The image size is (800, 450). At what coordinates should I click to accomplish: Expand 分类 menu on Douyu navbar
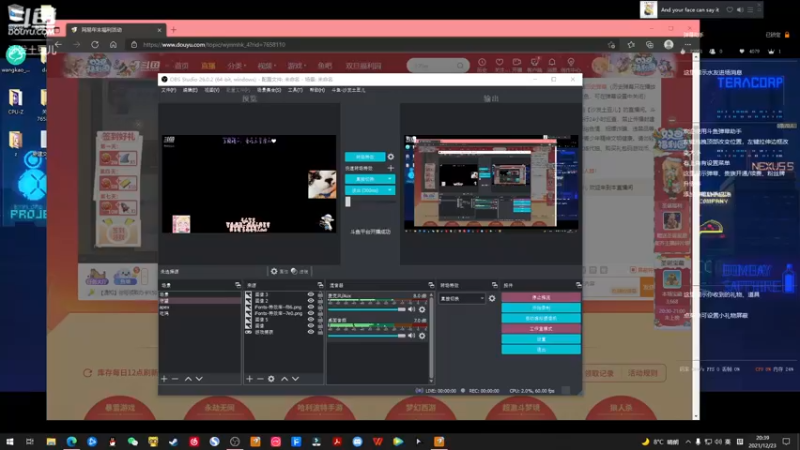236,66
